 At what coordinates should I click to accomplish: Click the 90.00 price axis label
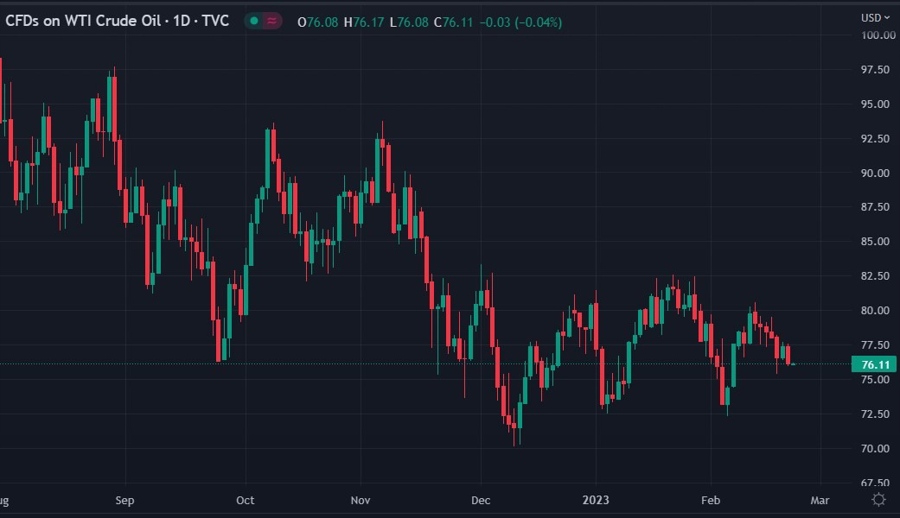875,173
